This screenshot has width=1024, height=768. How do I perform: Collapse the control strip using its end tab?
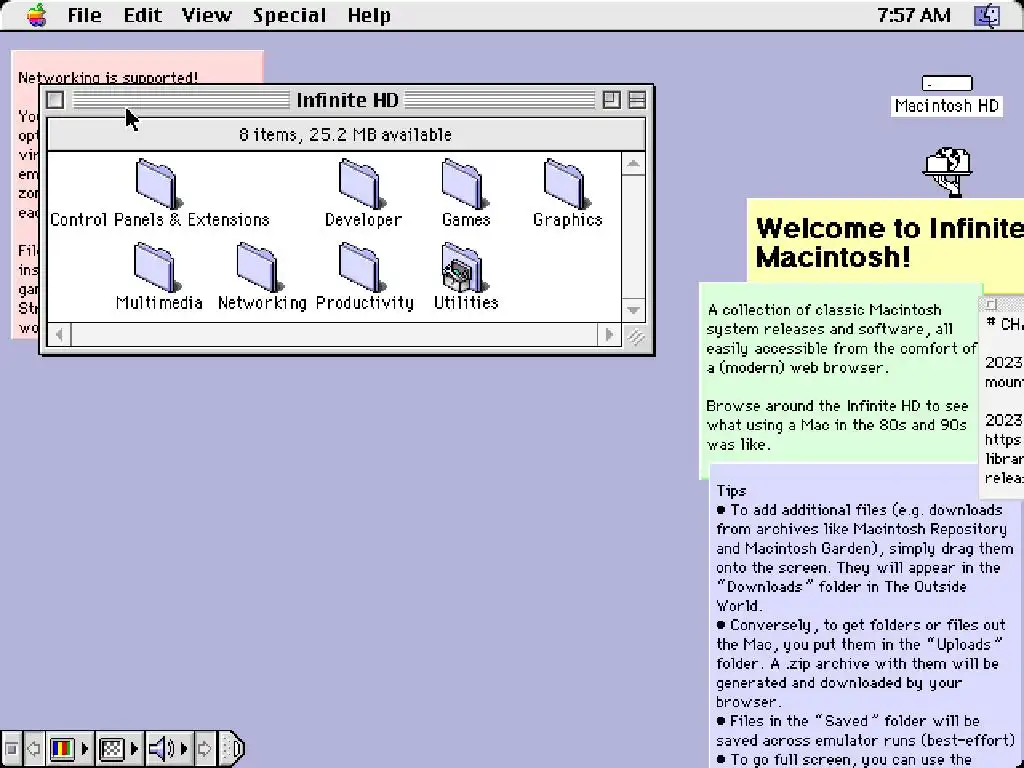click(231, 748)
